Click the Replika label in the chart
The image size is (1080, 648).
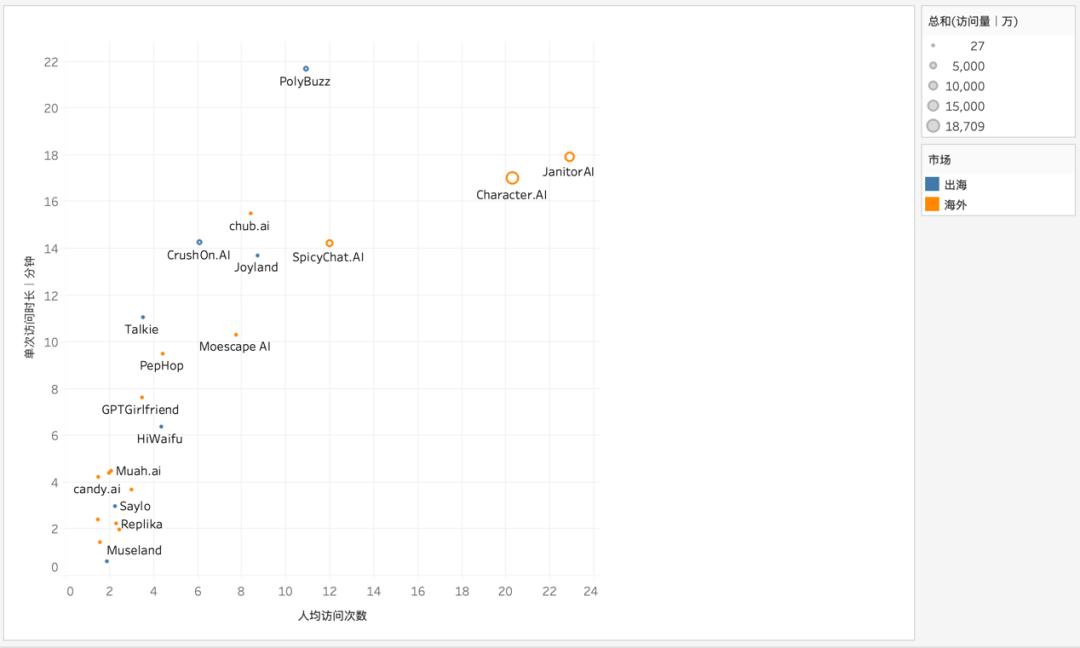(x=142, y=524)
